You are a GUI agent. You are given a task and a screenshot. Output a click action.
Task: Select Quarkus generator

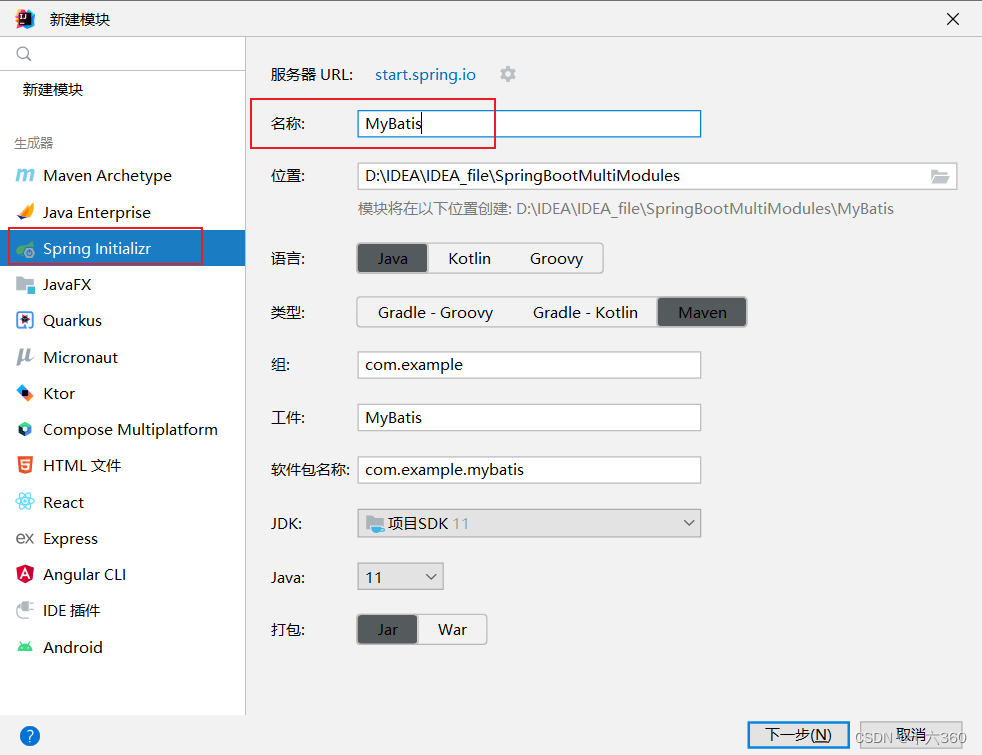pos(123,321)
